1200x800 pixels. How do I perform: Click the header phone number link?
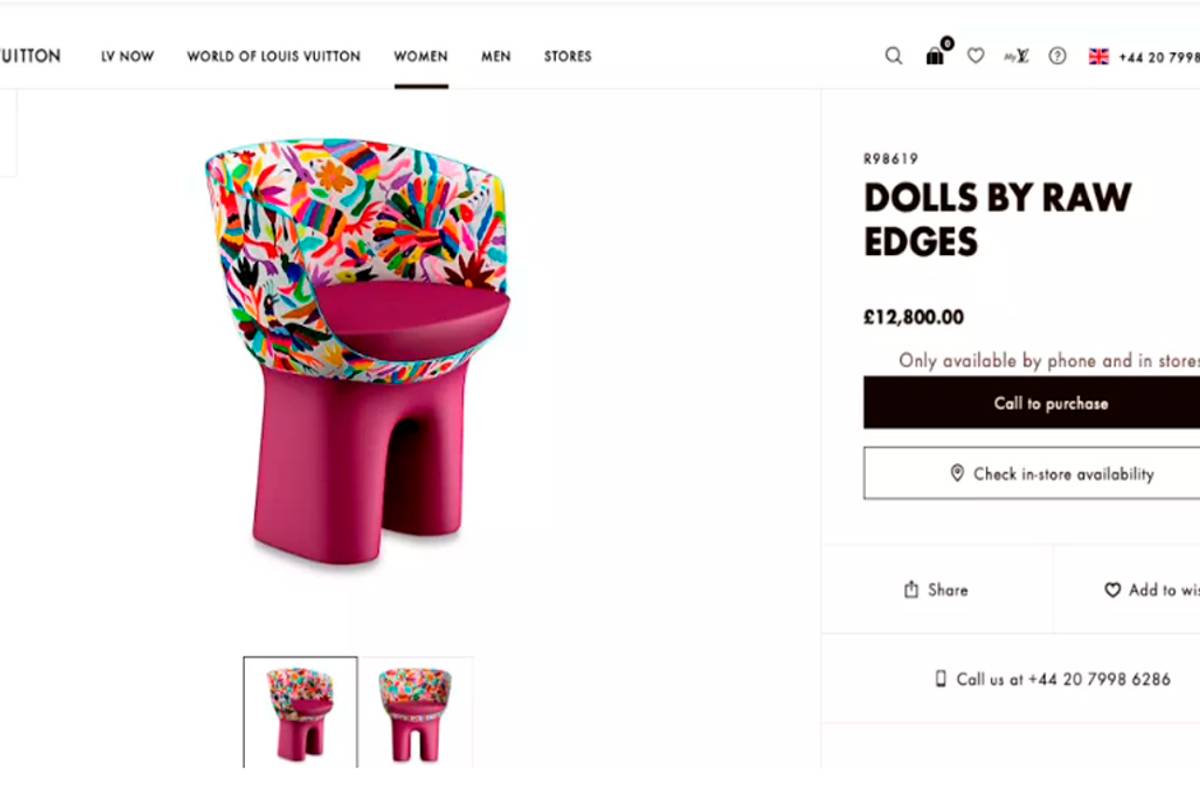(1160, 56)
